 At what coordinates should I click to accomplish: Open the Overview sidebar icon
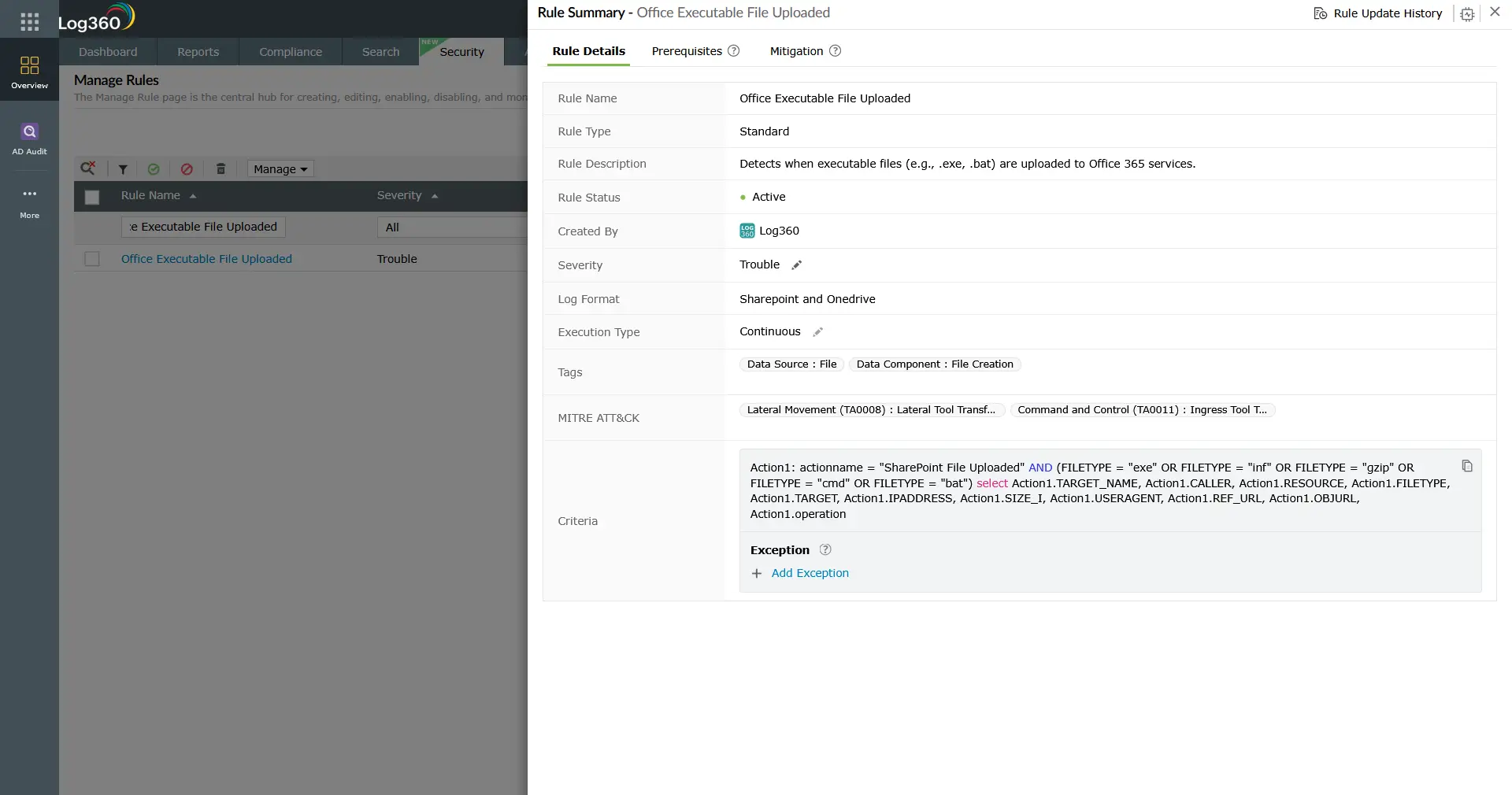[29, 72]
